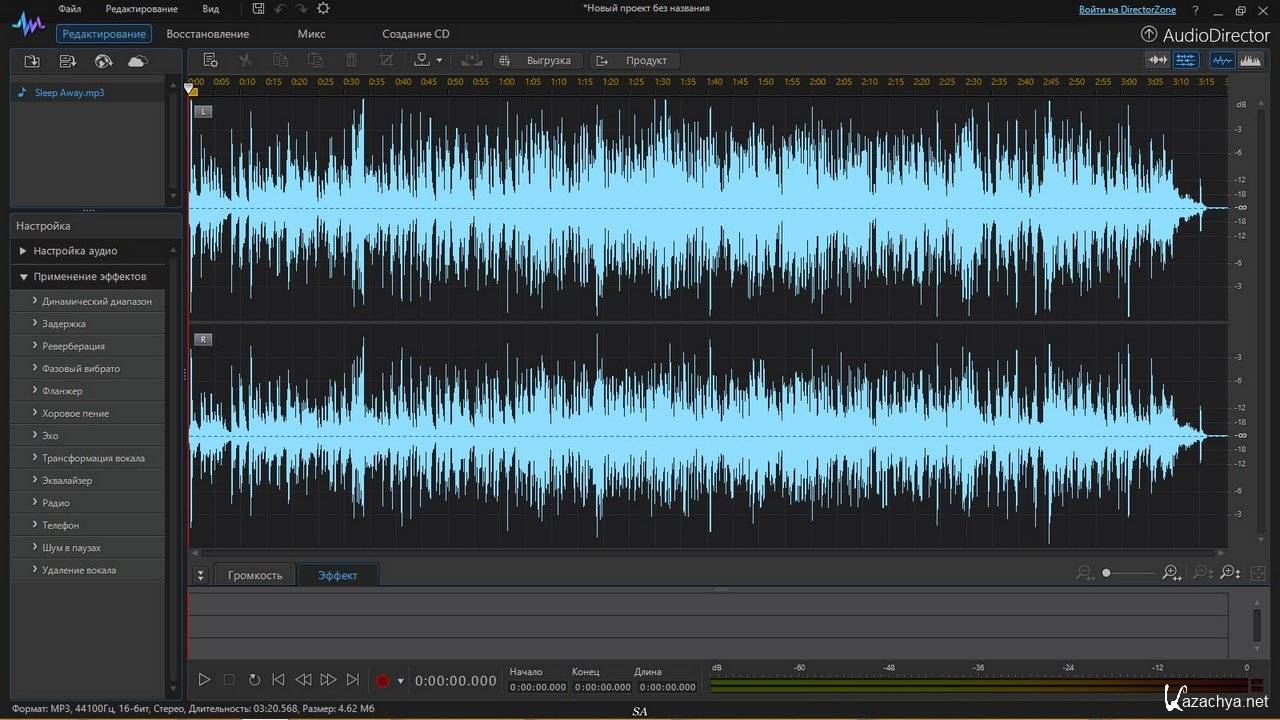This screenshot has height=720, width=1280.
Task: Click the fast forward button
Action: click(328, 680)
